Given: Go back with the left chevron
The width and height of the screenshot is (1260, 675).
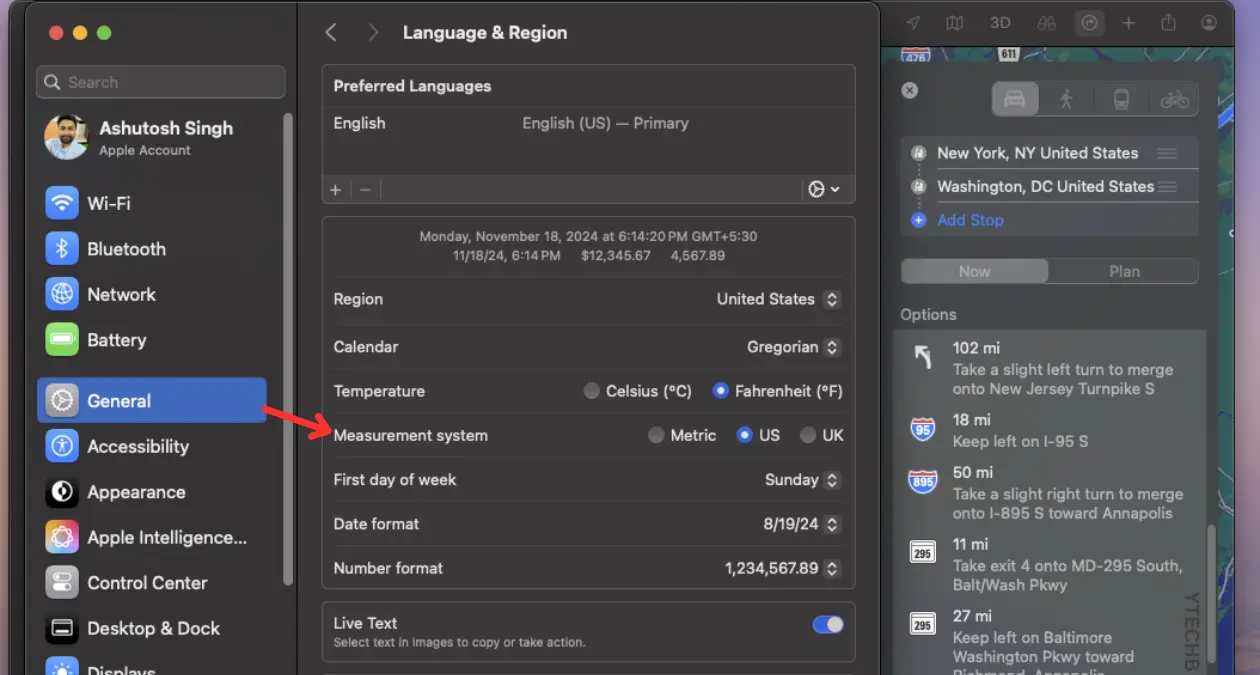Looking at the screenshot, I should pos(331,33).
